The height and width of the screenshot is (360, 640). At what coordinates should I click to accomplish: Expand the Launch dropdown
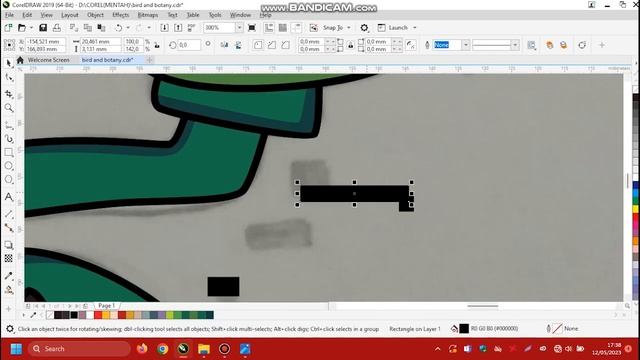415,28
